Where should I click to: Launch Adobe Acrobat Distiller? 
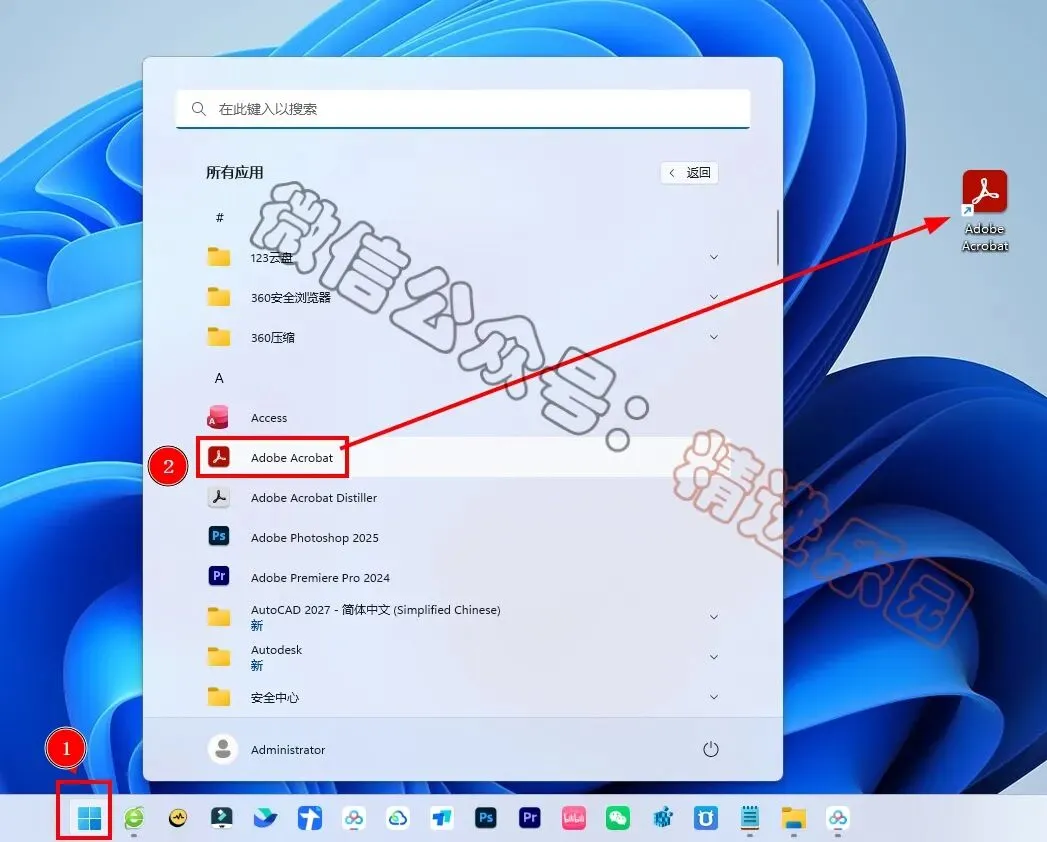tap(463, 497)
